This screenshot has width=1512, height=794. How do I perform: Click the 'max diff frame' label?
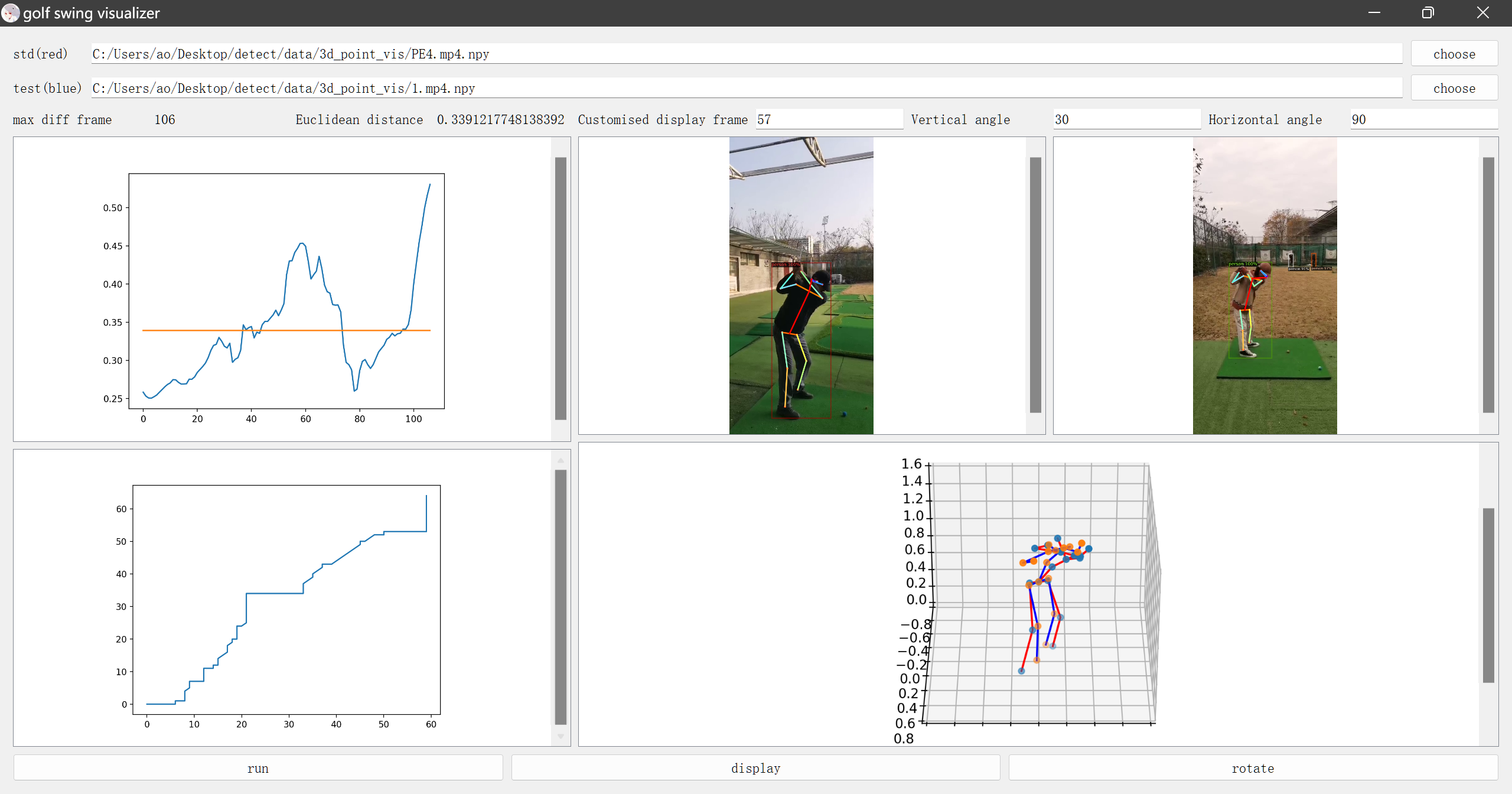(62, 120)
